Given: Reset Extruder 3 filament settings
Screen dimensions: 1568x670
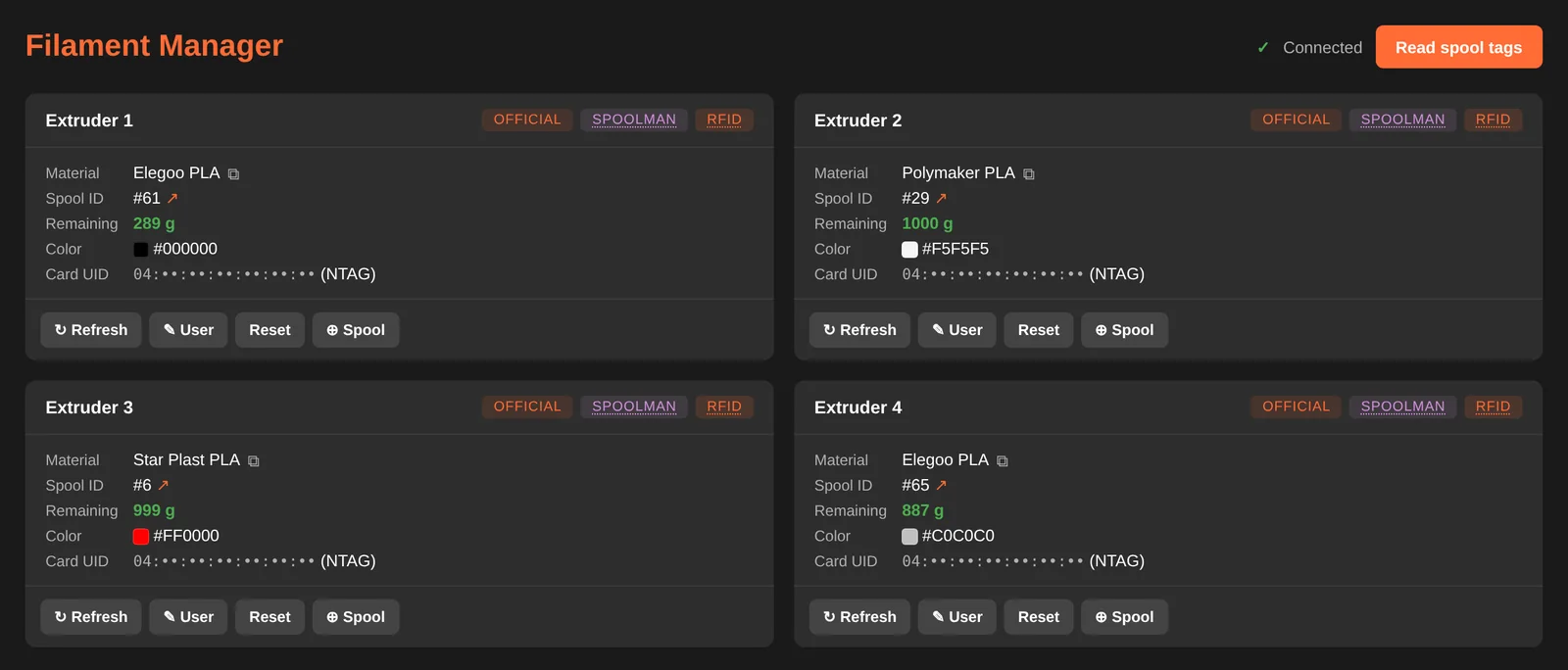Looking at the screenshot, I should click(269, 617).
